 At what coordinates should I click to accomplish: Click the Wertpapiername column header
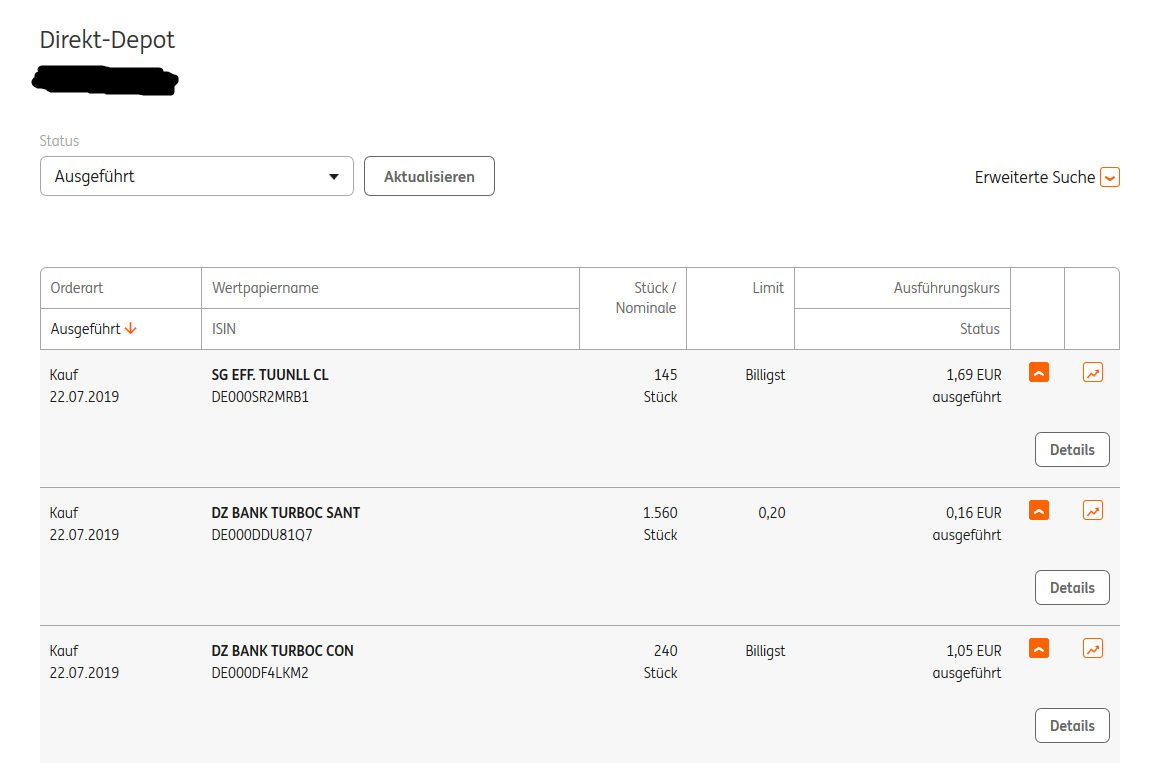tap(265, 288)
